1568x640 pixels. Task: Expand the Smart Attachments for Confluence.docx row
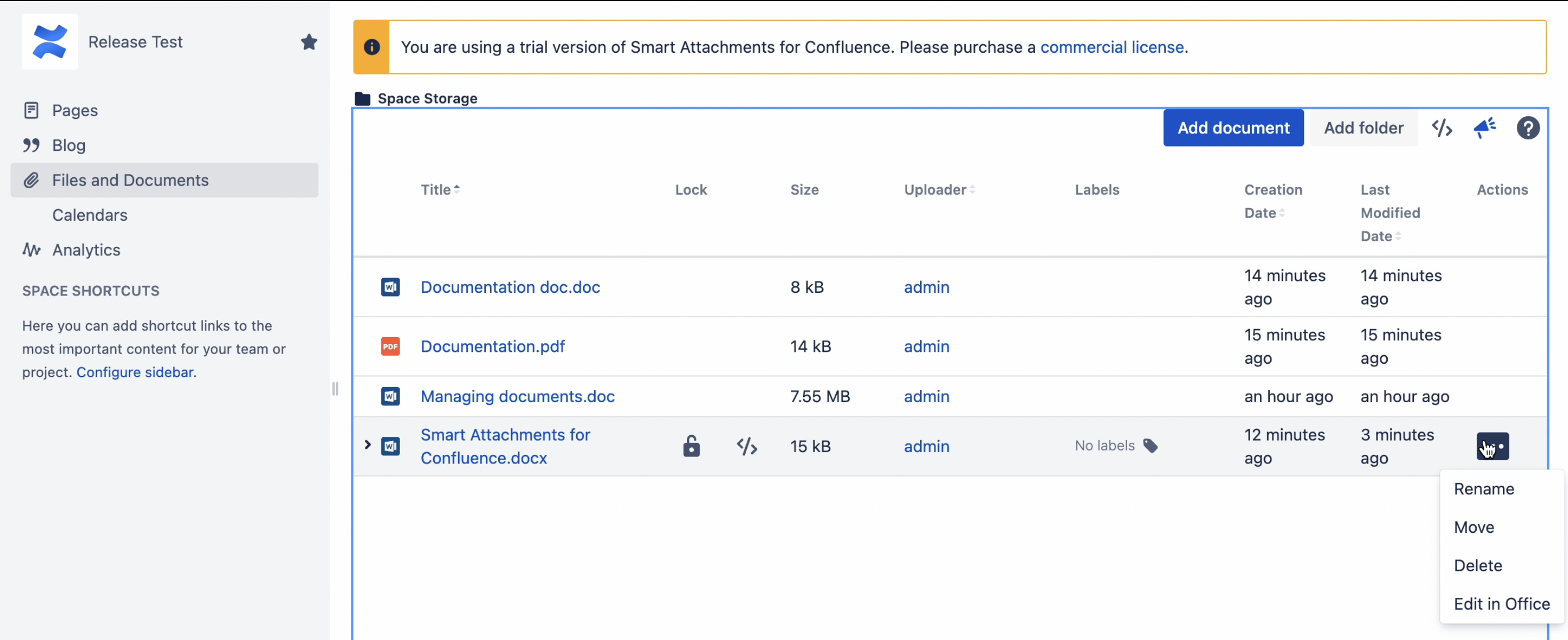pos(367,445)
